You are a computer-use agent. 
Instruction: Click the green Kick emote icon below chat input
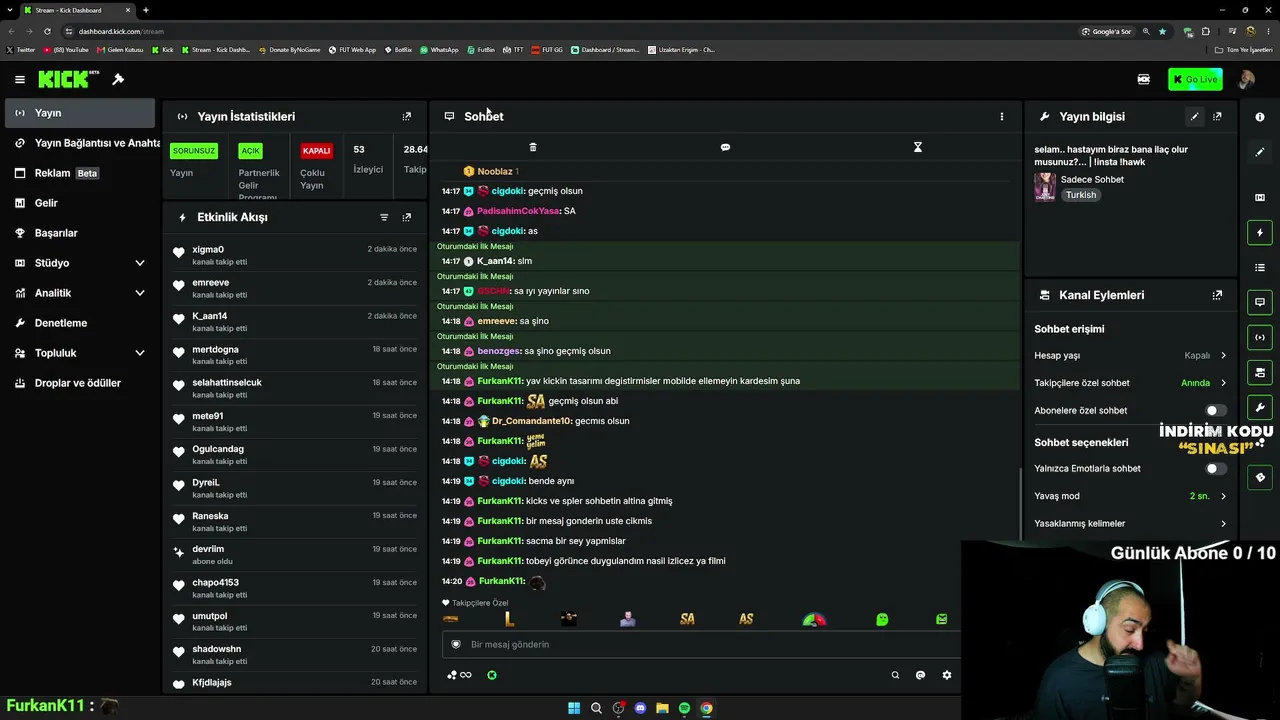pos(492,675)
